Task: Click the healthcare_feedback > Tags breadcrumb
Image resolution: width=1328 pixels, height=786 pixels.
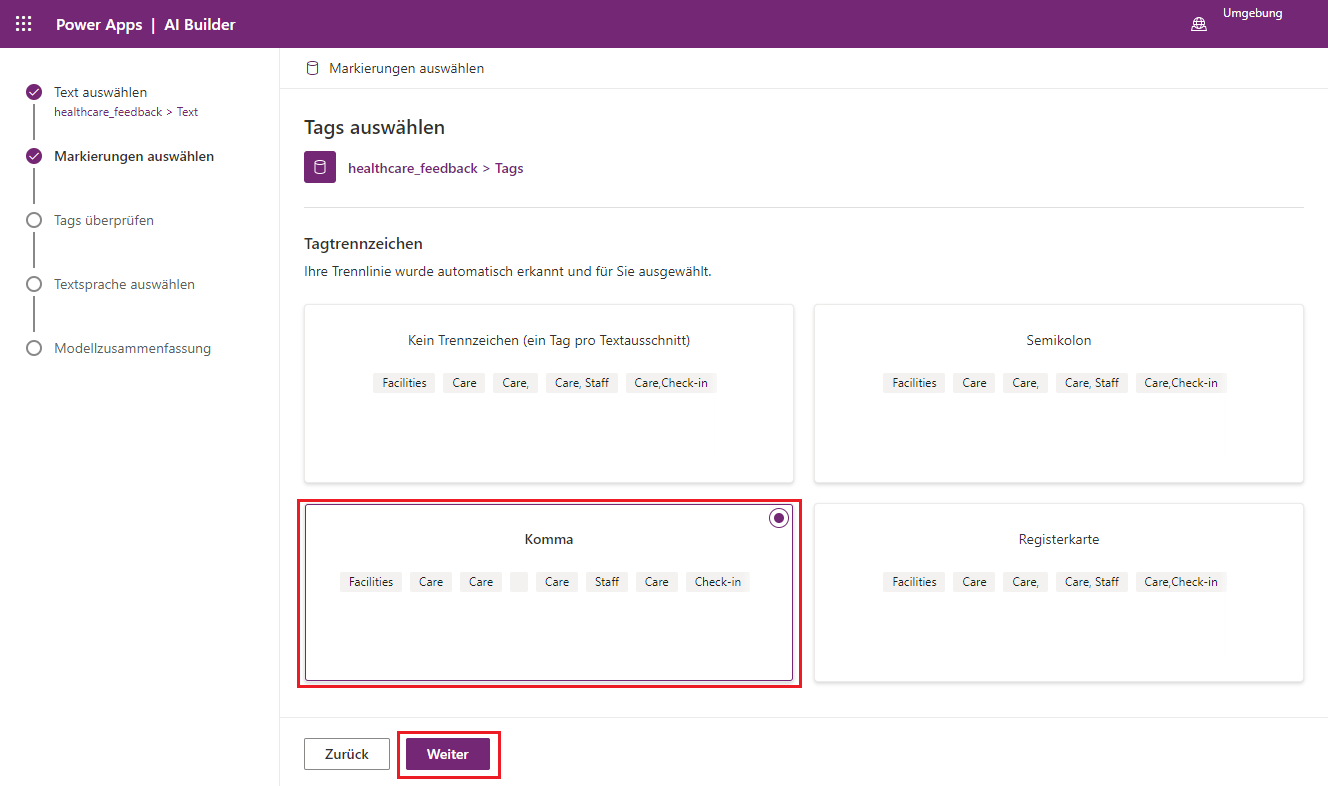Action: 435,168
